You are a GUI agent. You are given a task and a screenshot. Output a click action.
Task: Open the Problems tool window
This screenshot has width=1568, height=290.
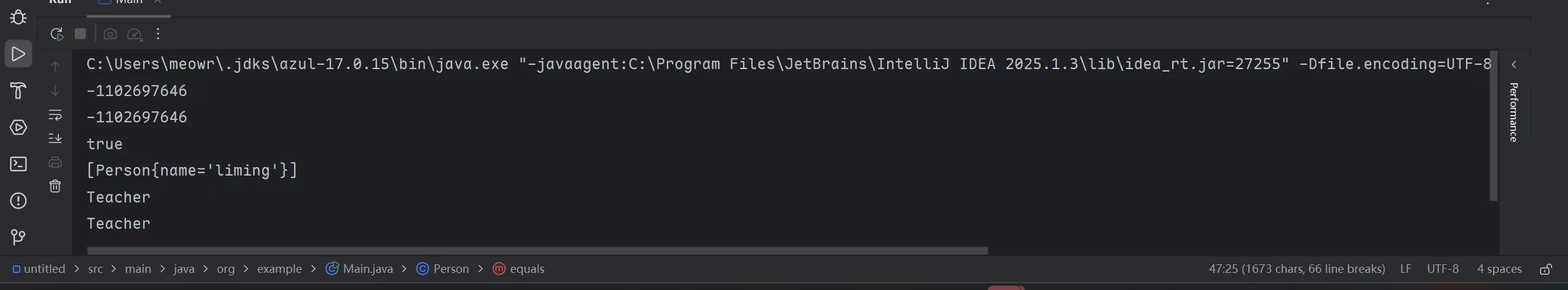[18, 201]
